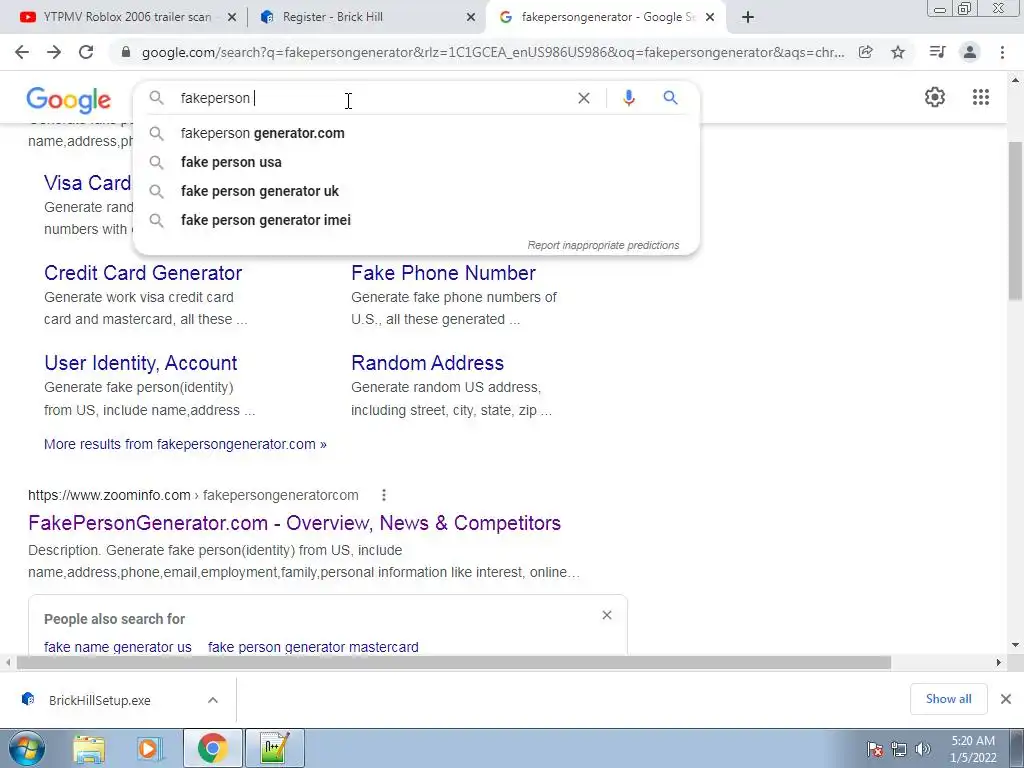The width and height of the screenshot is (1024, 768).
Task: Click Chrome icon in taskbar
Action: [213, 748]
